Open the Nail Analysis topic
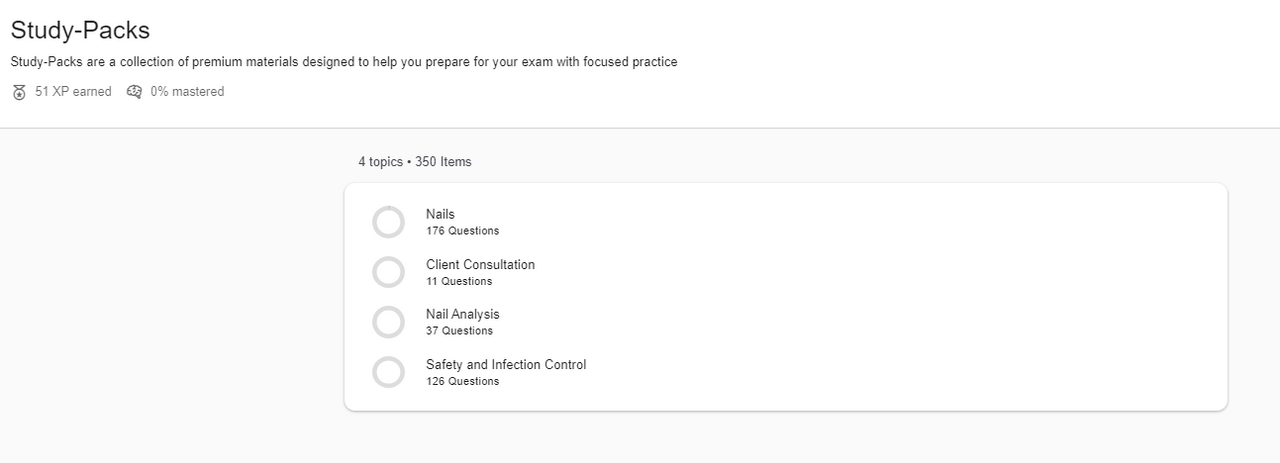The width and height of the screenshot is (1280, 463). [462, 314]
